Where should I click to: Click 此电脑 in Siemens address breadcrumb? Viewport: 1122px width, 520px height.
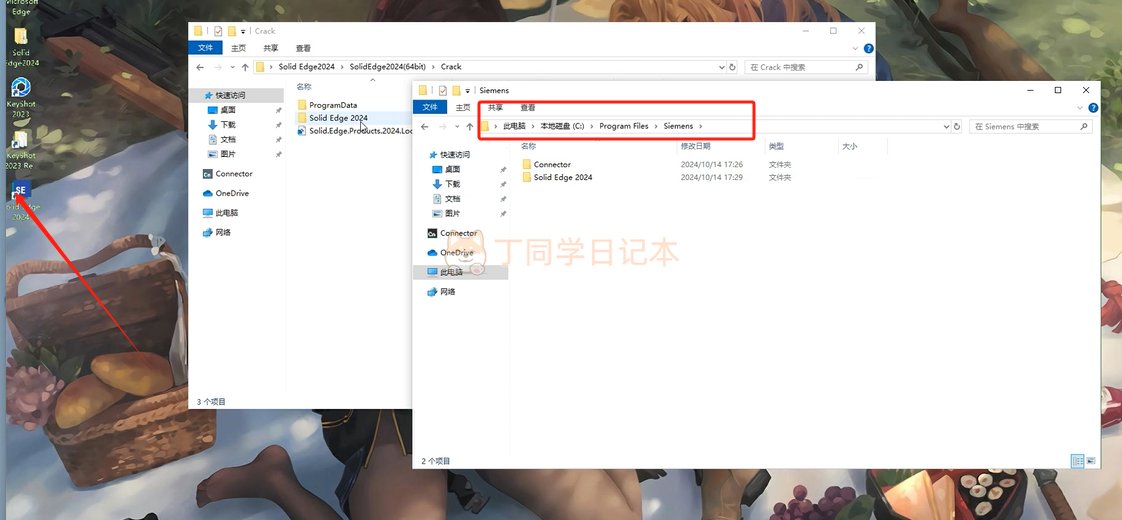coord(514,126)
